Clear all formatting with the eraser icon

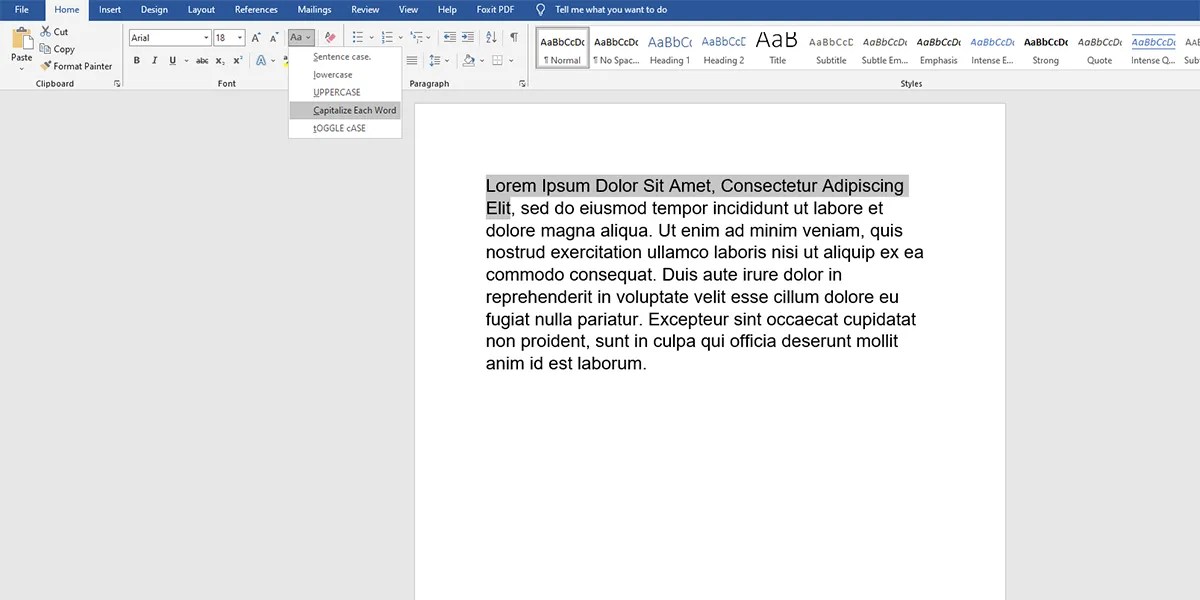pos(329,37)
